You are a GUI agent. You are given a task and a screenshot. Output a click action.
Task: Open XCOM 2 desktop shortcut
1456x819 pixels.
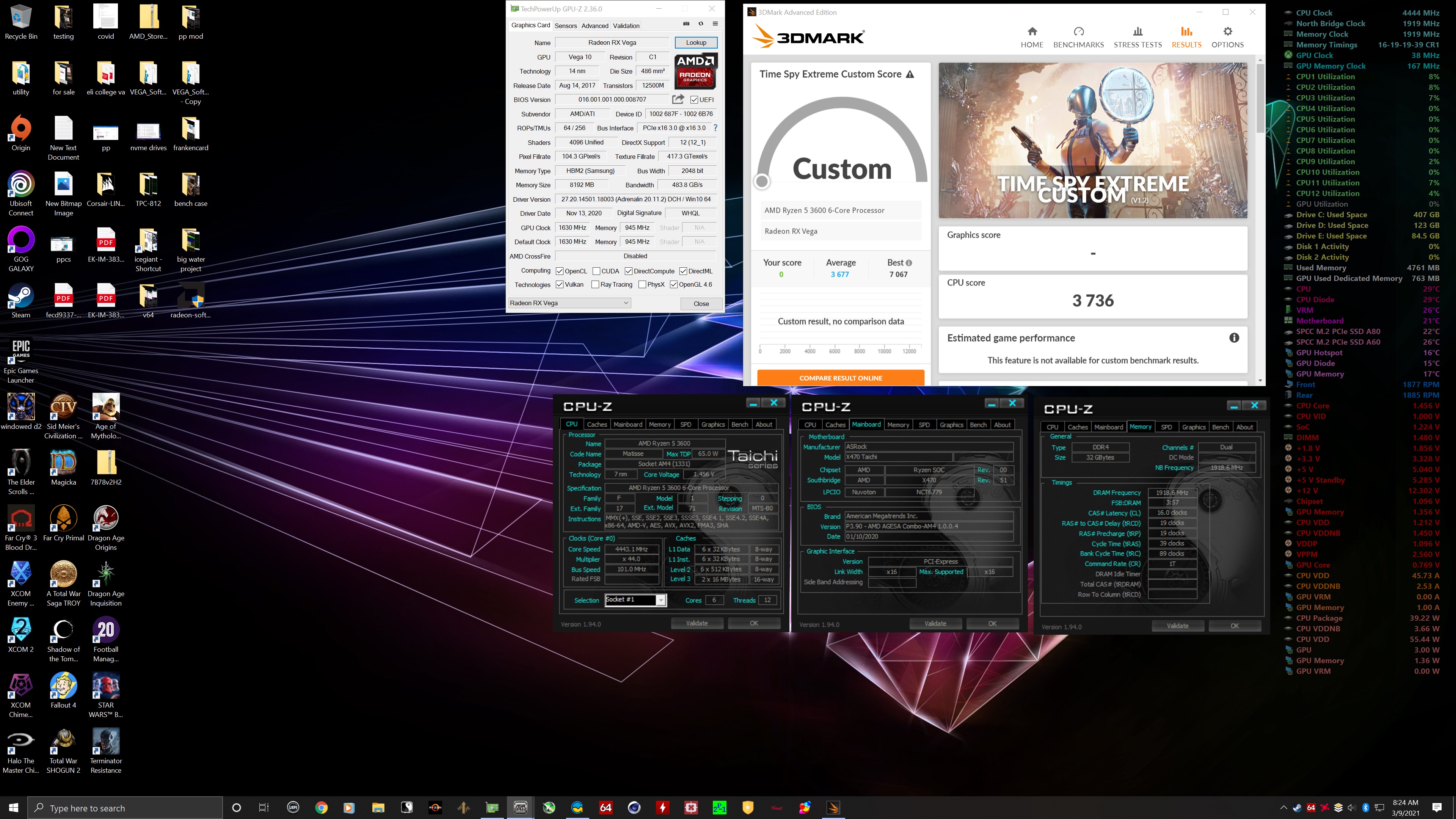(21, 635)
